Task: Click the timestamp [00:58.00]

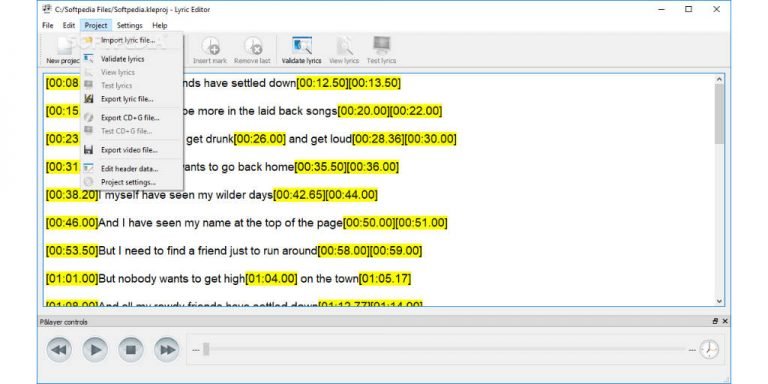Action: pyautogui.click(x=343, y=251)
